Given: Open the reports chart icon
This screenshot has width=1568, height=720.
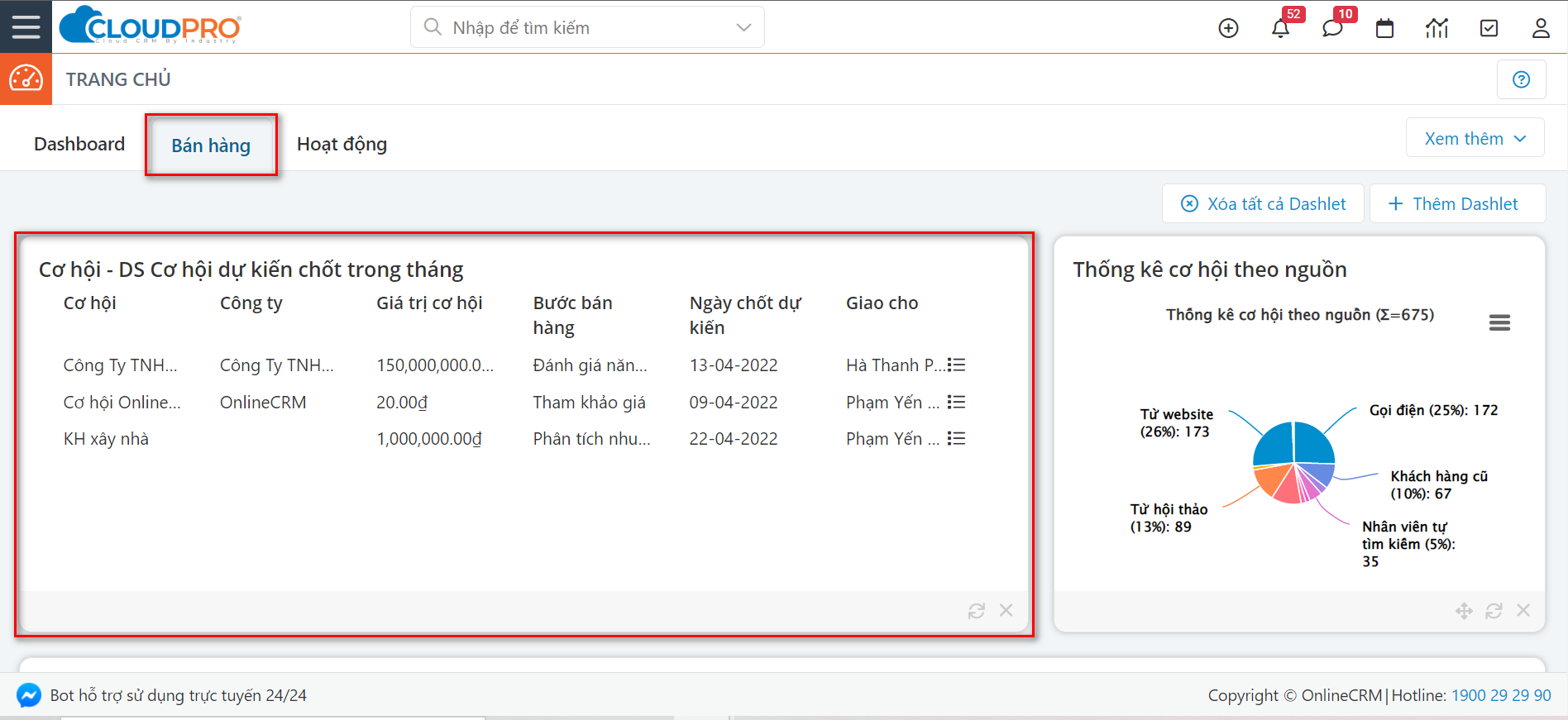Looking at the screenshot, I should [1437, 28].
